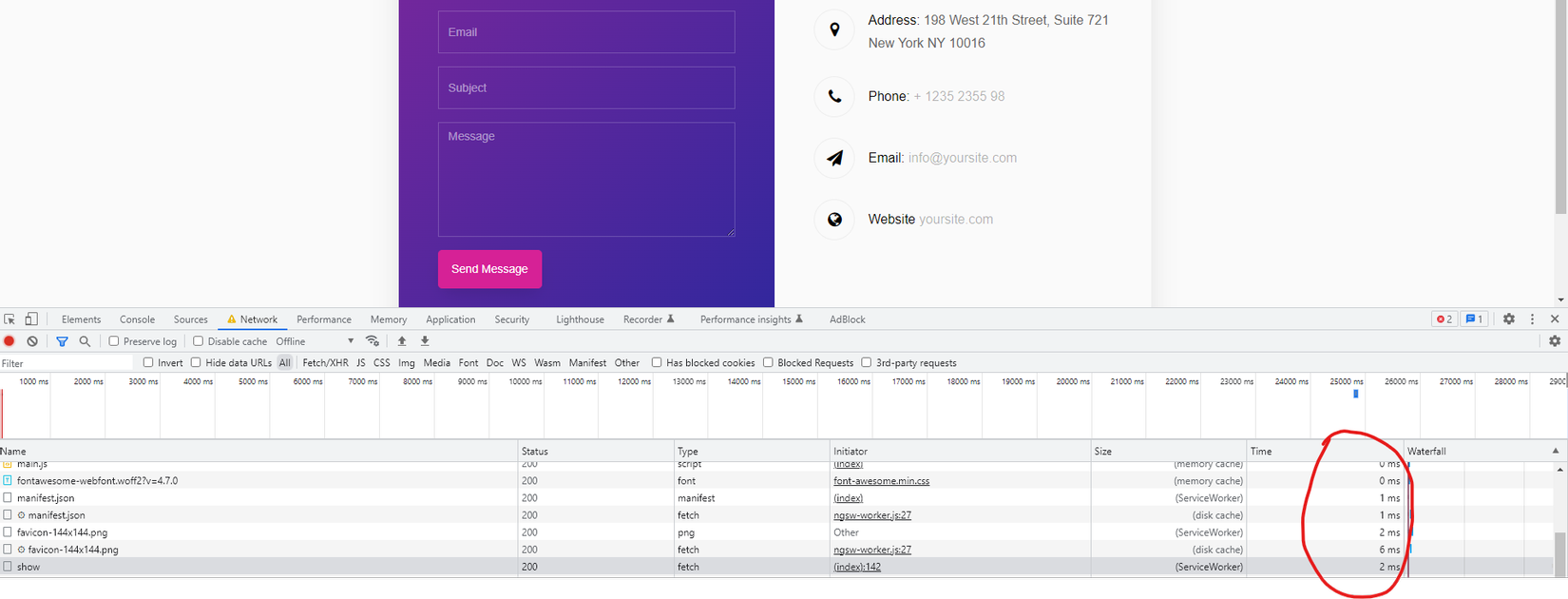Click the blue issues count badge
The height and width of the screenshot is (599, 1568).
[1474, 319]
